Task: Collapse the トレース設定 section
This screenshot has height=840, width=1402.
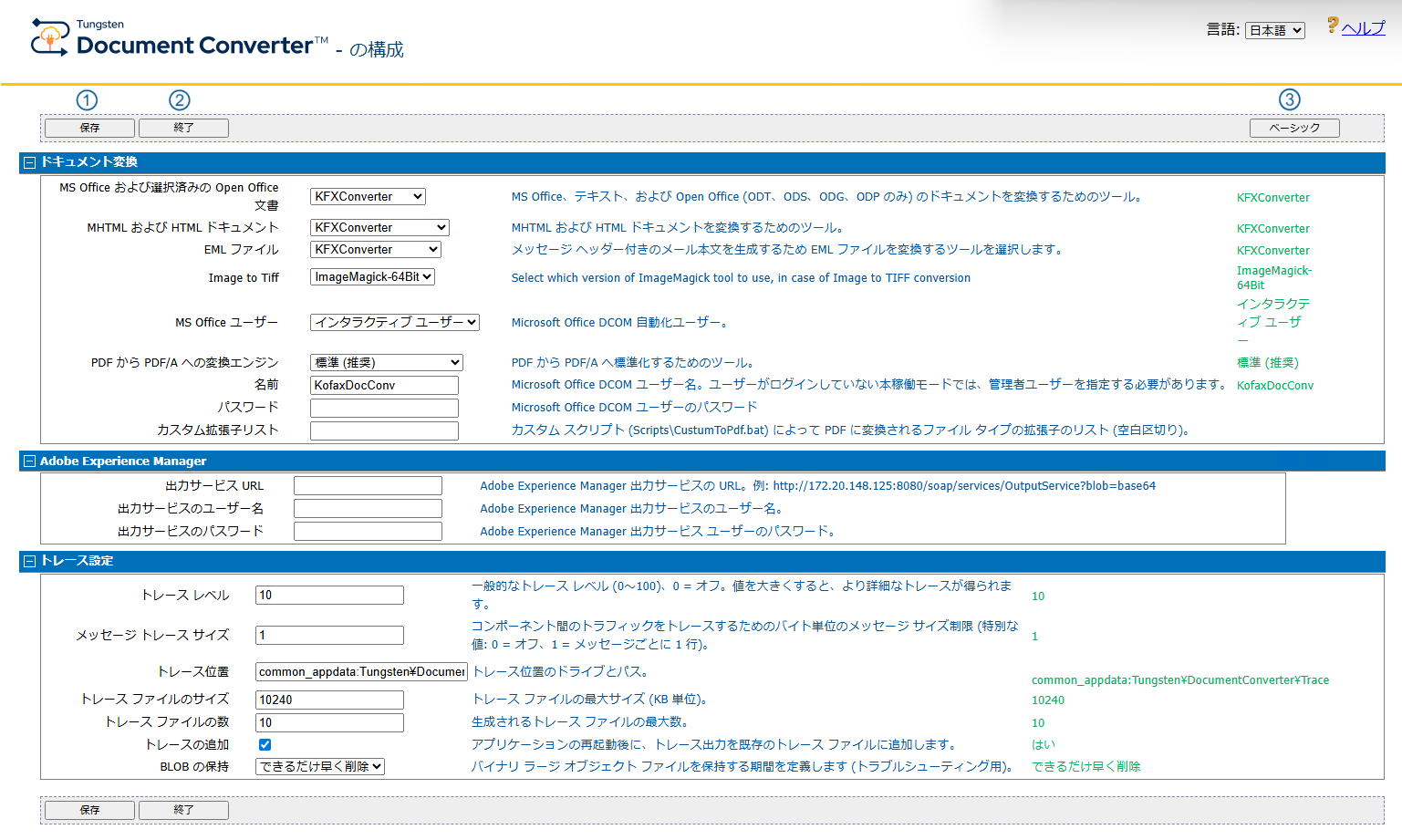Action: tap(29, 561)
